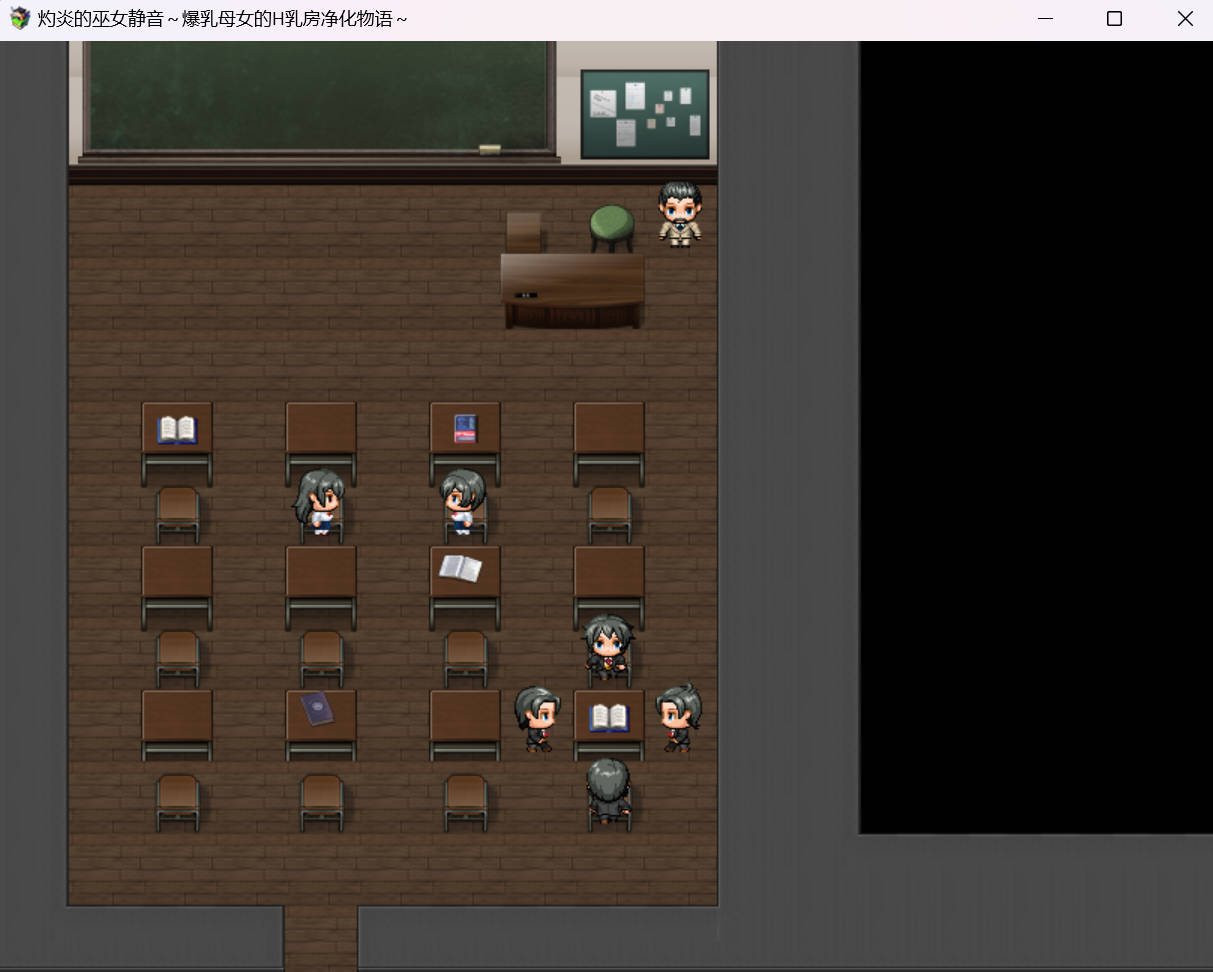Screen dimensions: 1213x972
Task: Select the open book on top-left desk
Action: click(x=177, y=429)
